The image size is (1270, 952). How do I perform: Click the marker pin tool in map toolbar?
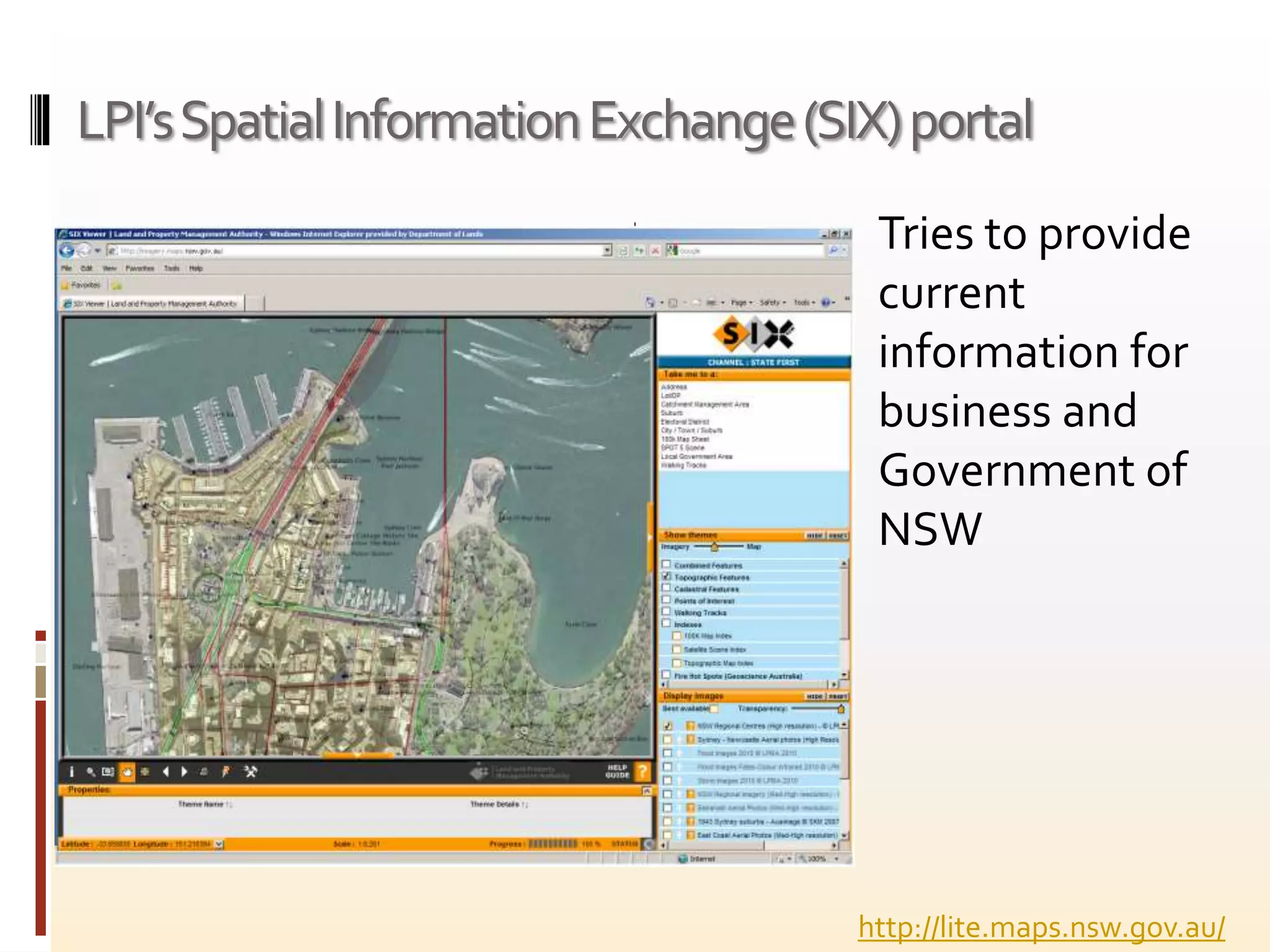[226, 772]
